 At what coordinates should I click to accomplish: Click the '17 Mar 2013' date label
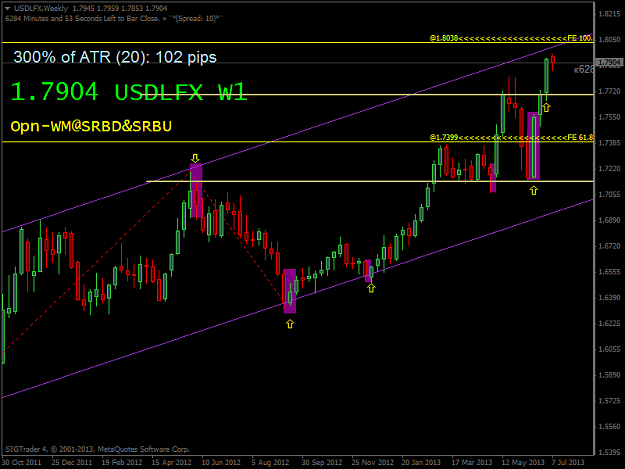coord(472,462)
